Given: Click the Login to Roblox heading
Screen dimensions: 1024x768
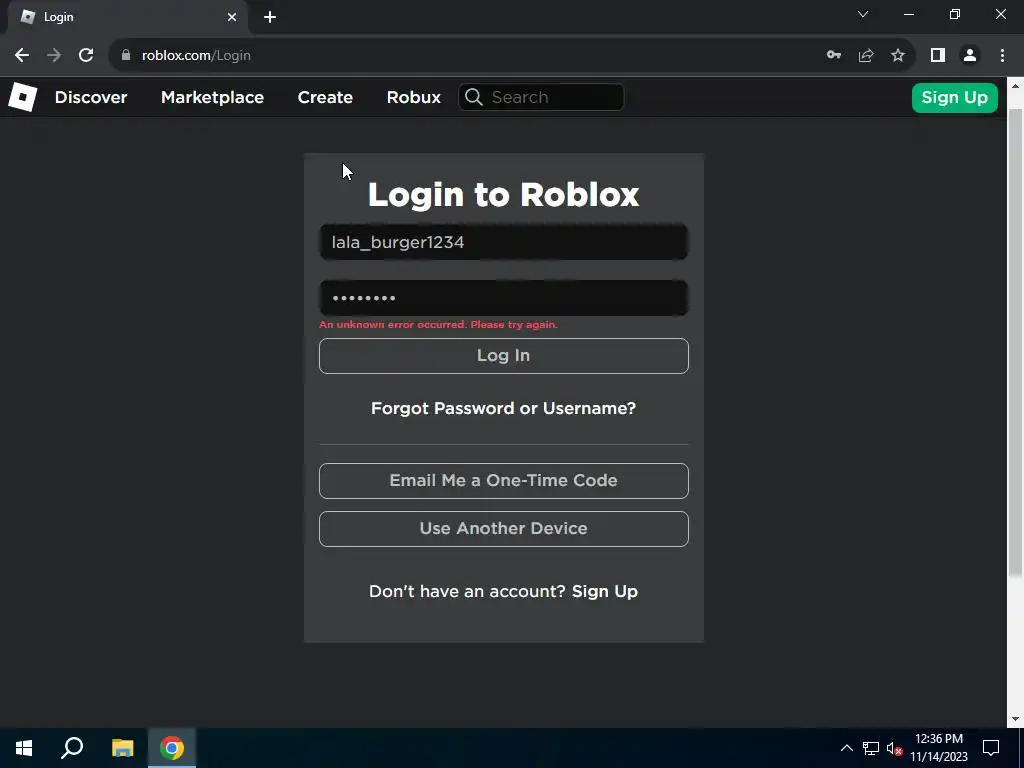Looking at the screenshot, I should click(x=504, y=195).
